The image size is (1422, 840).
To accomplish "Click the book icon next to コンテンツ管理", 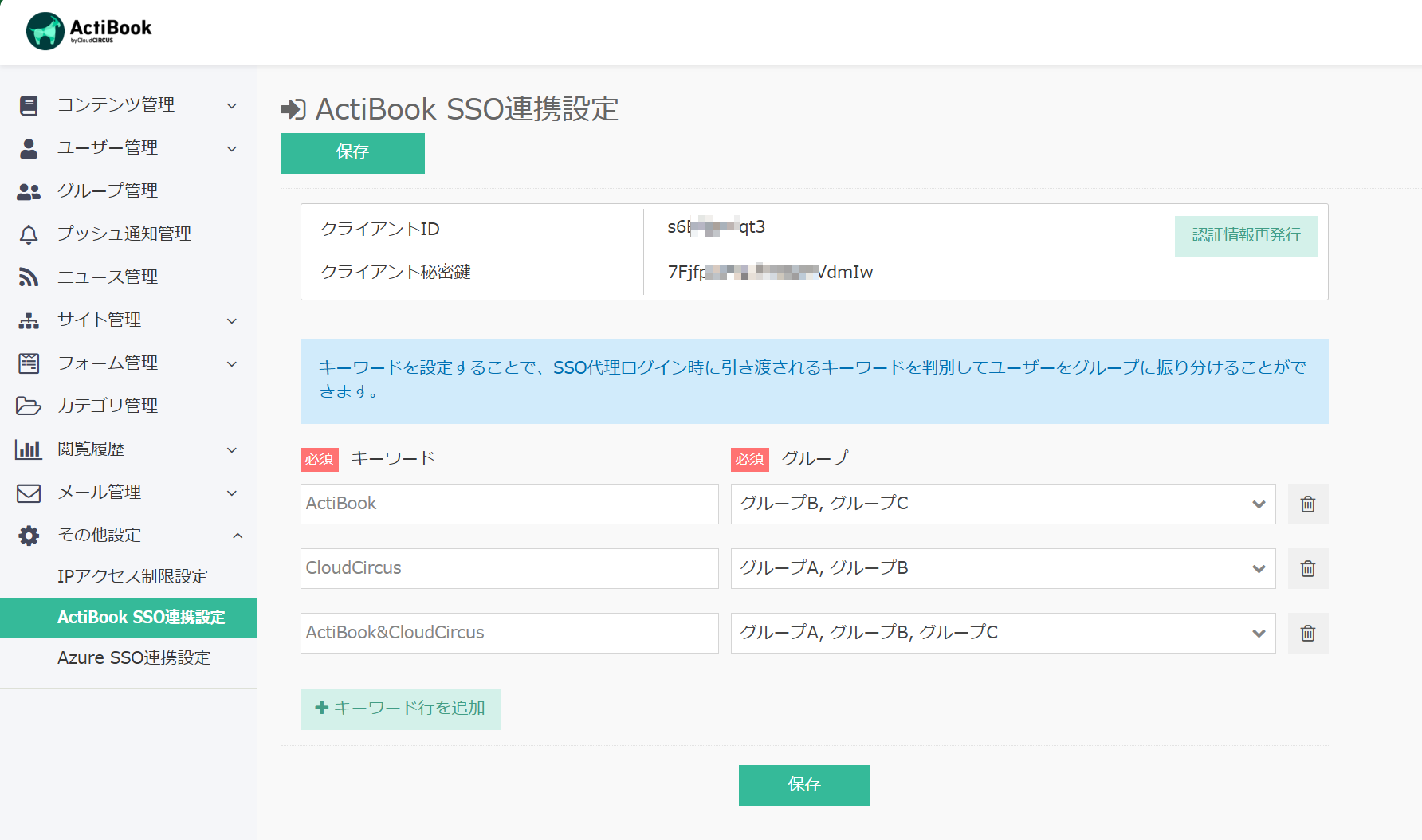I will (x=29, y=104).
